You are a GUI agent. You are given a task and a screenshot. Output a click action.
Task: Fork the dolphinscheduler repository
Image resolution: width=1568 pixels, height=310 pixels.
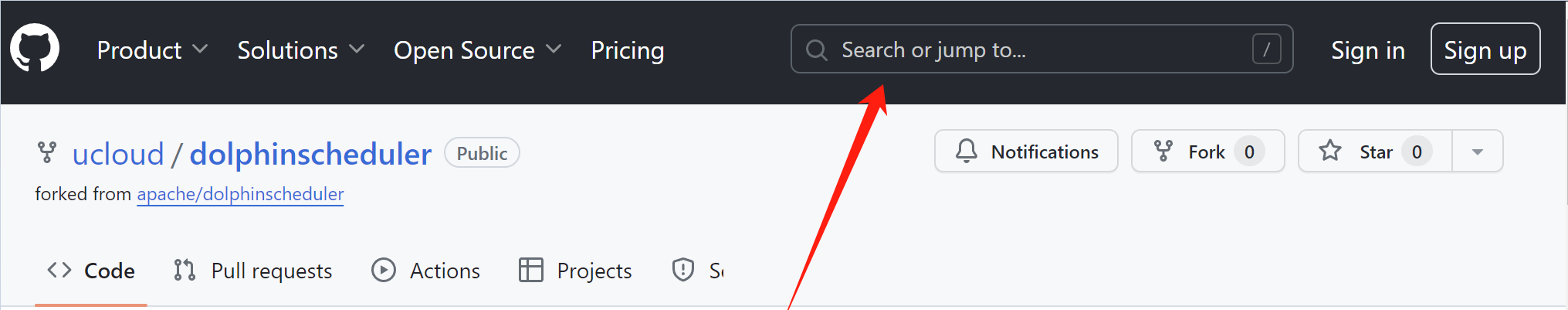(x=1207, y=151)
